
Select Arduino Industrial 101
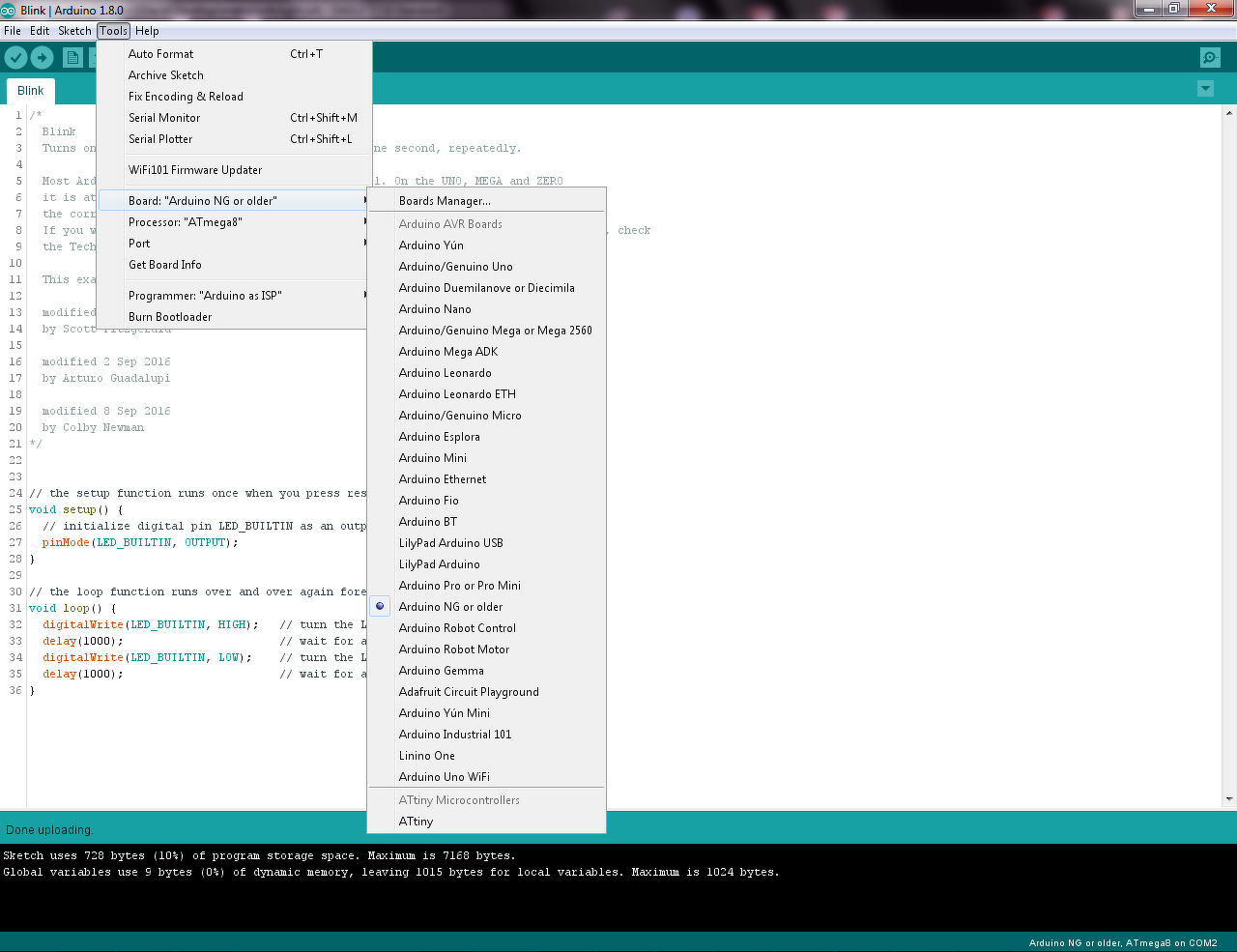pos(487,735)
